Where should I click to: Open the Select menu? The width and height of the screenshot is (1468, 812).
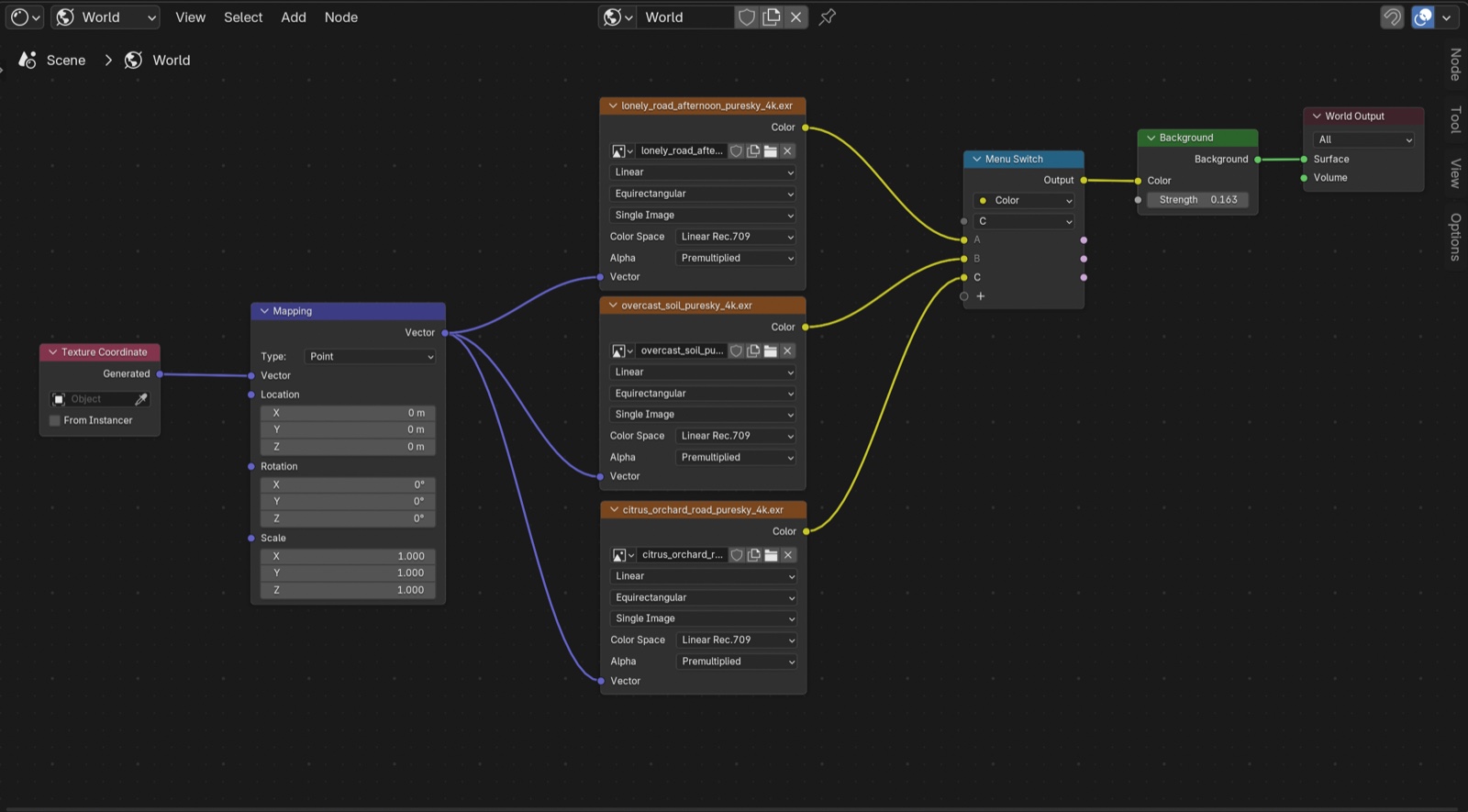(x=243, y=17)
